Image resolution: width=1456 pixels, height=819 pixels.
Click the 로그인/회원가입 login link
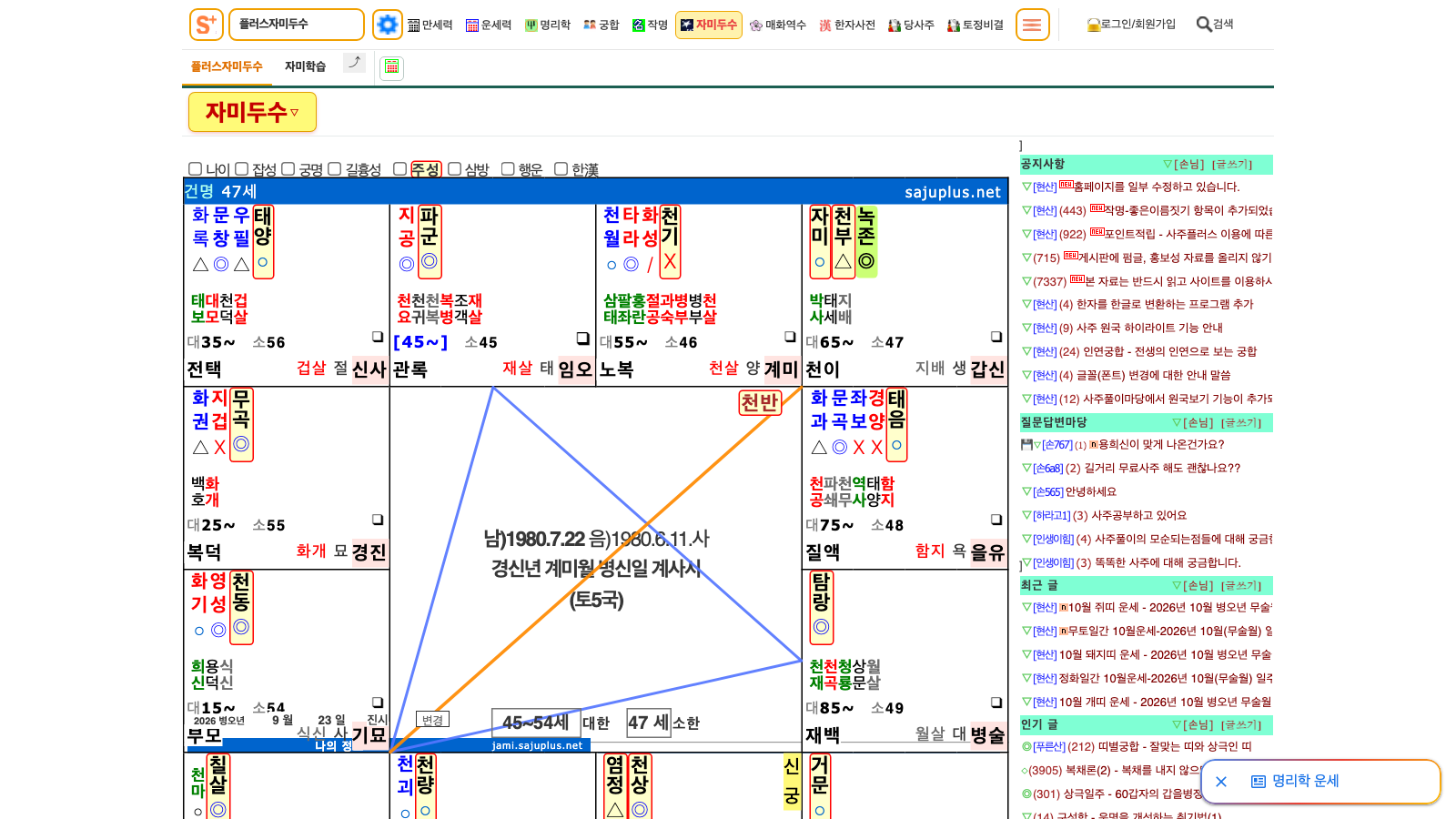1131,25
